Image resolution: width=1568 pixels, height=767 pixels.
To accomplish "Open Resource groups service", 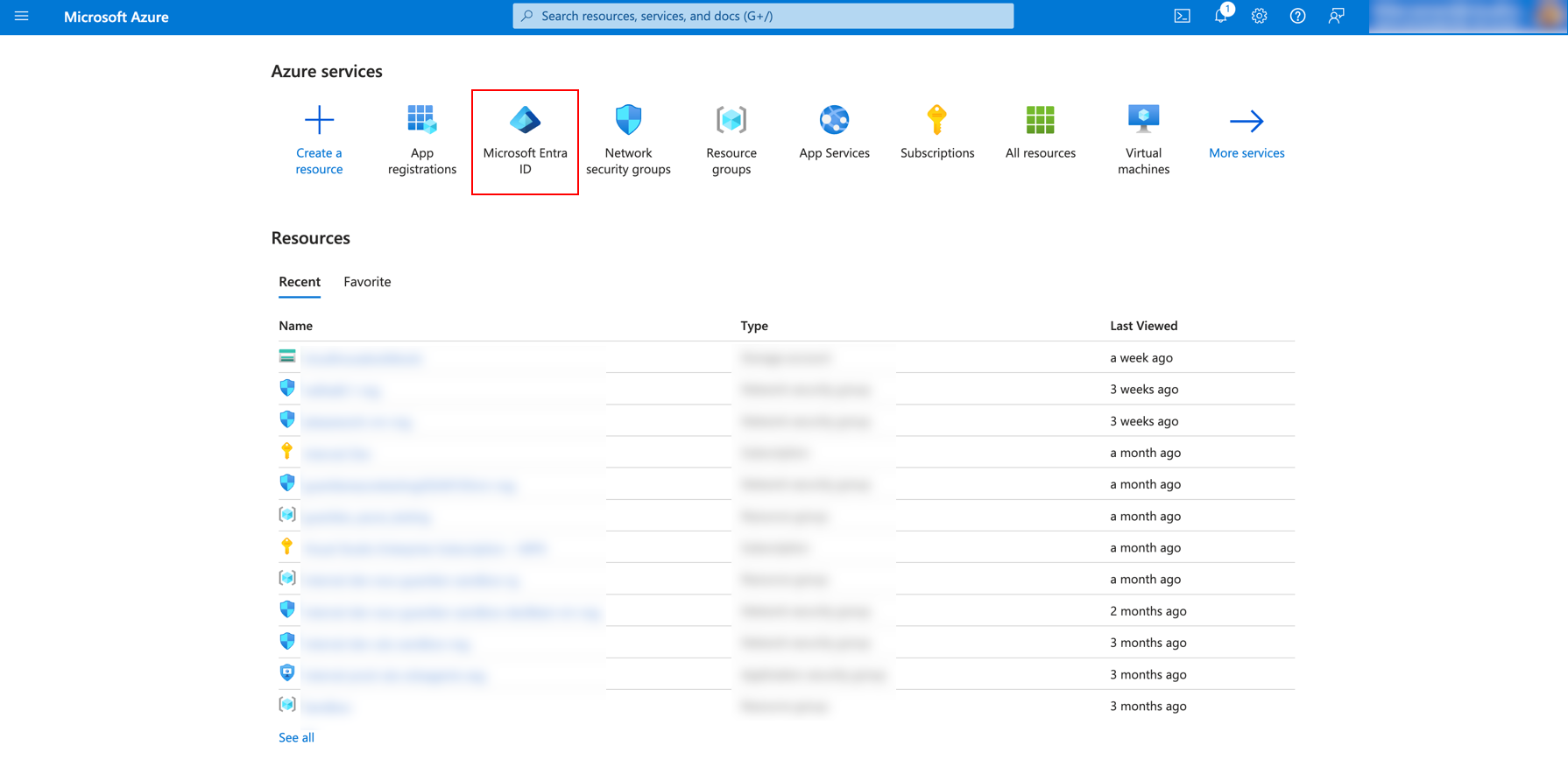I will pos(731,140).
